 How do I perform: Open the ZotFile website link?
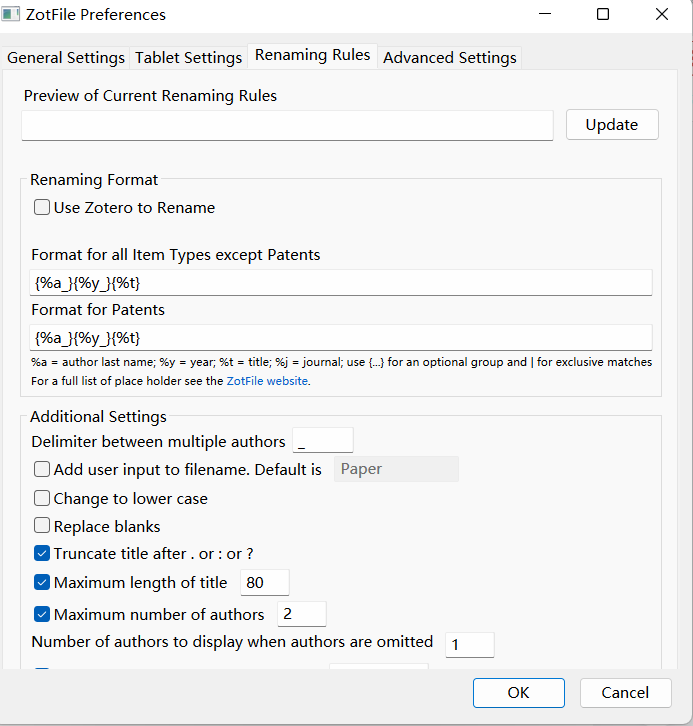tap(267, 381)
